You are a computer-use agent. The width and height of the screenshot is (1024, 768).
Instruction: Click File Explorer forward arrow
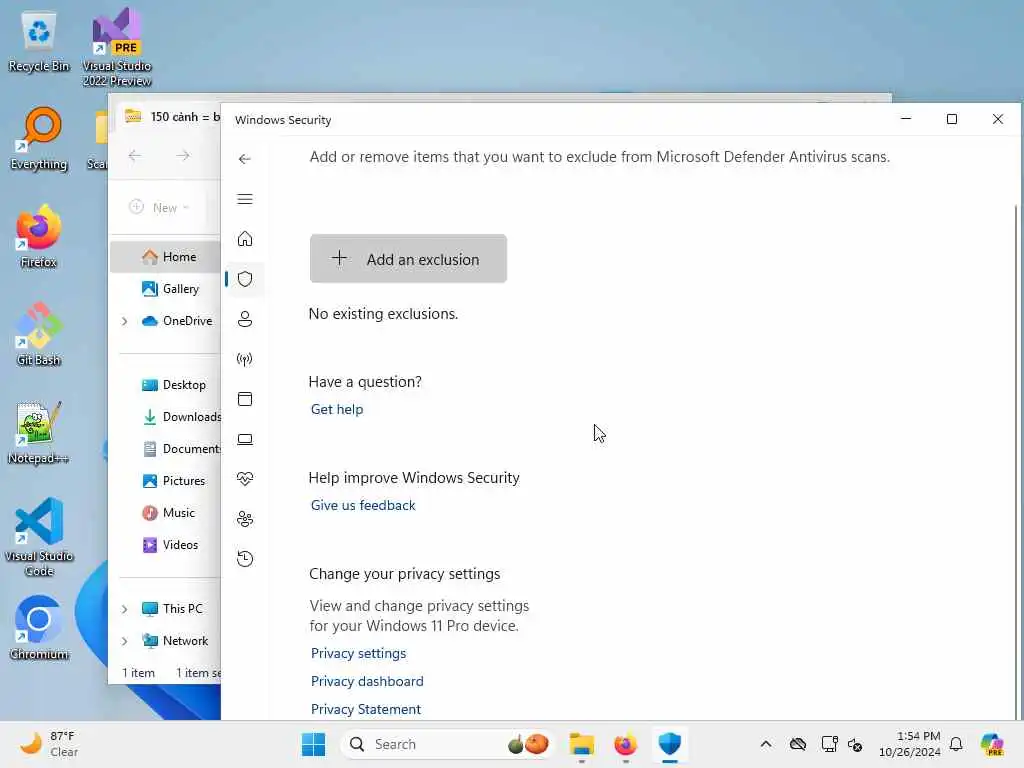pyautogui.click(x=183, y=155)
